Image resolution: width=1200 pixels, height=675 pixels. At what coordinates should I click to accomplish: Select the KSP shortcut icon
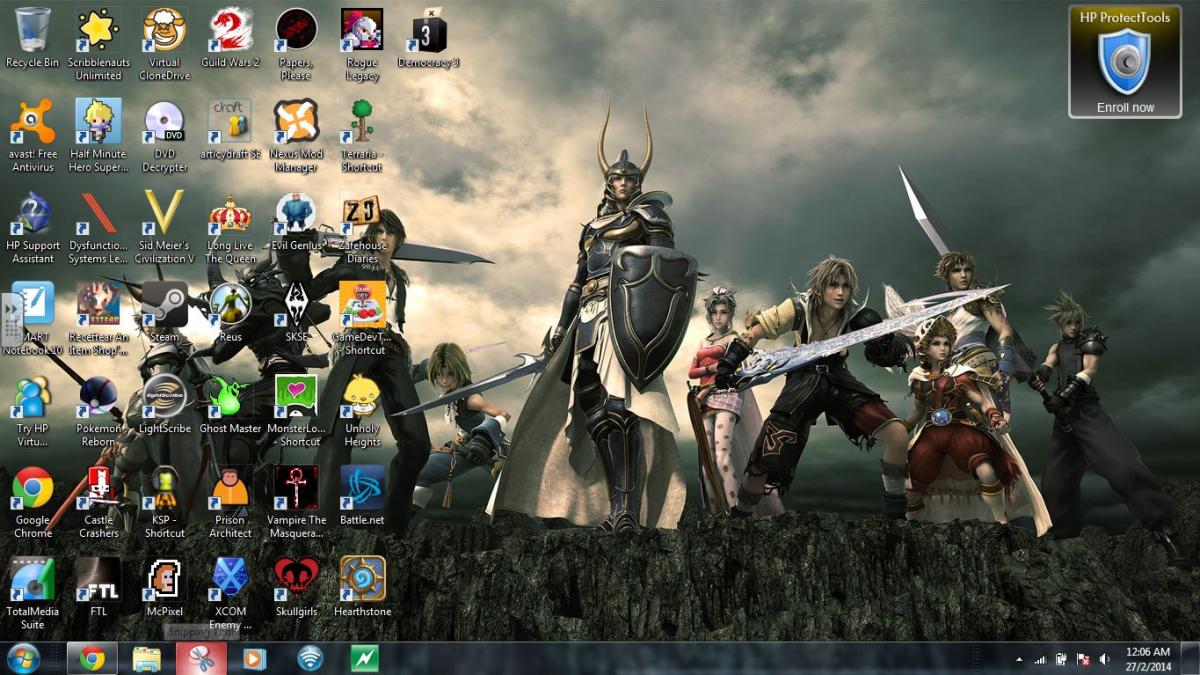pyautogui.click(x=164, y=502)
